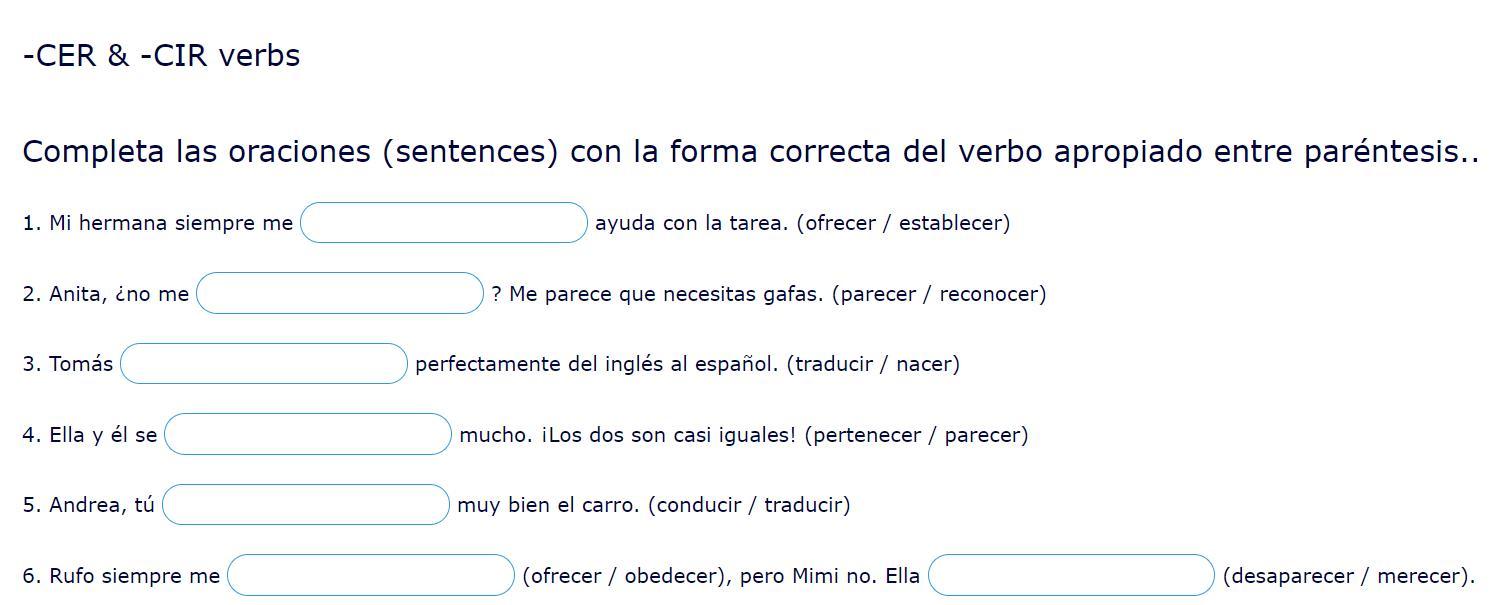Screen dimensions: 1502x605
Task: Select the blank after 'Ella y él se'
Action: (x=308, y=435)
